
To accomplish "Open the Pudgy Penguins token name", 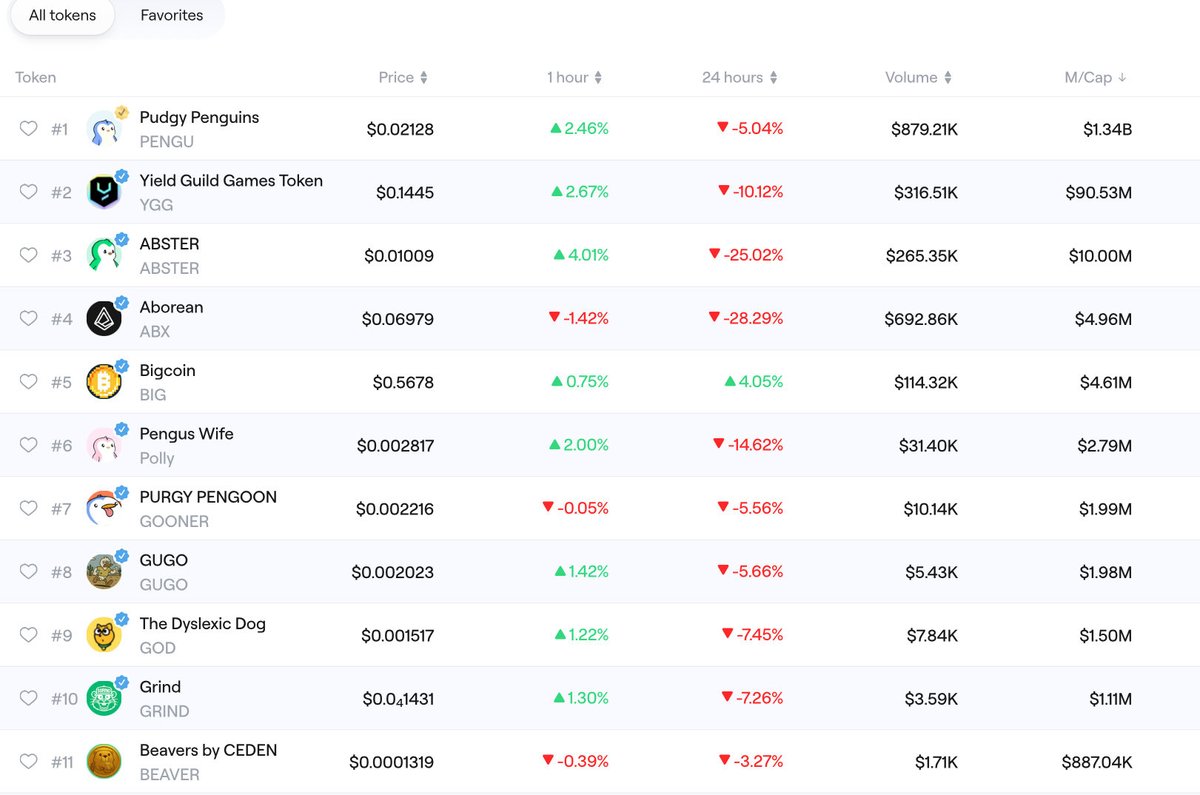I will [x=199, y=117].
